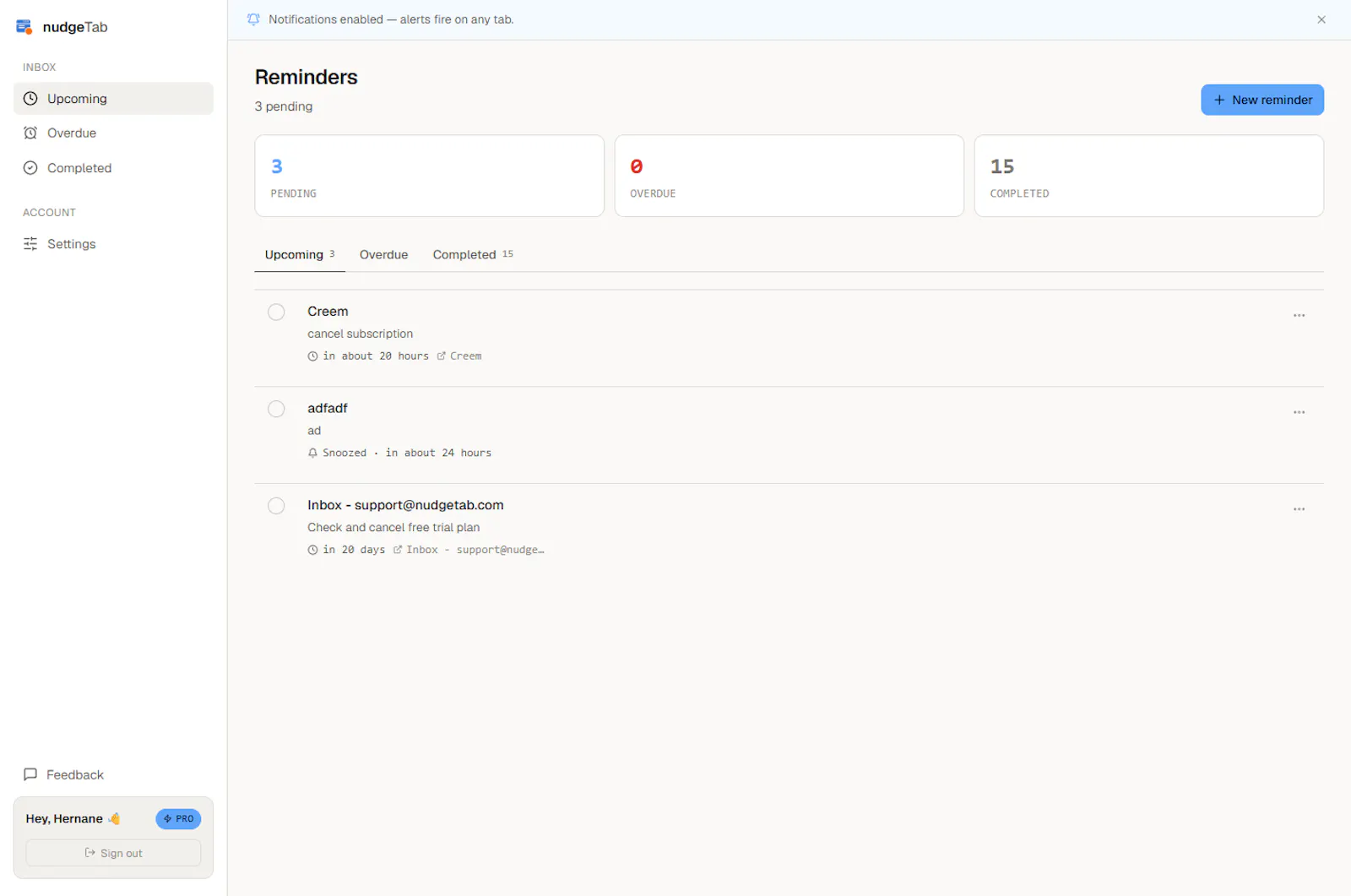Click the PRO badge
The image size is (1351, 896).
pos(178,819)
